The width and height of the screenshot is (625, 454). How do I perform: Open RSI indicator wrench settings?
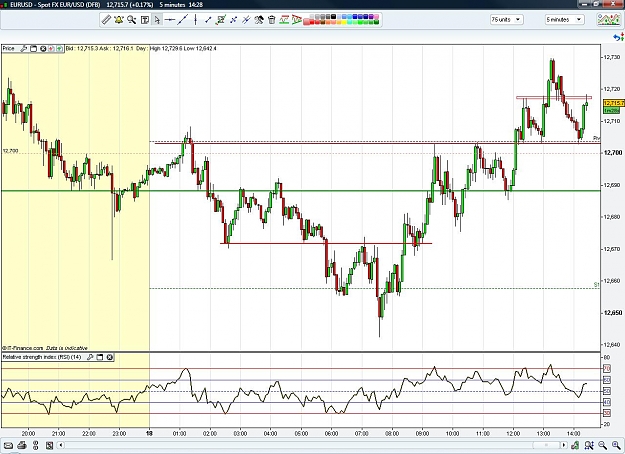(x=90, y=357)
